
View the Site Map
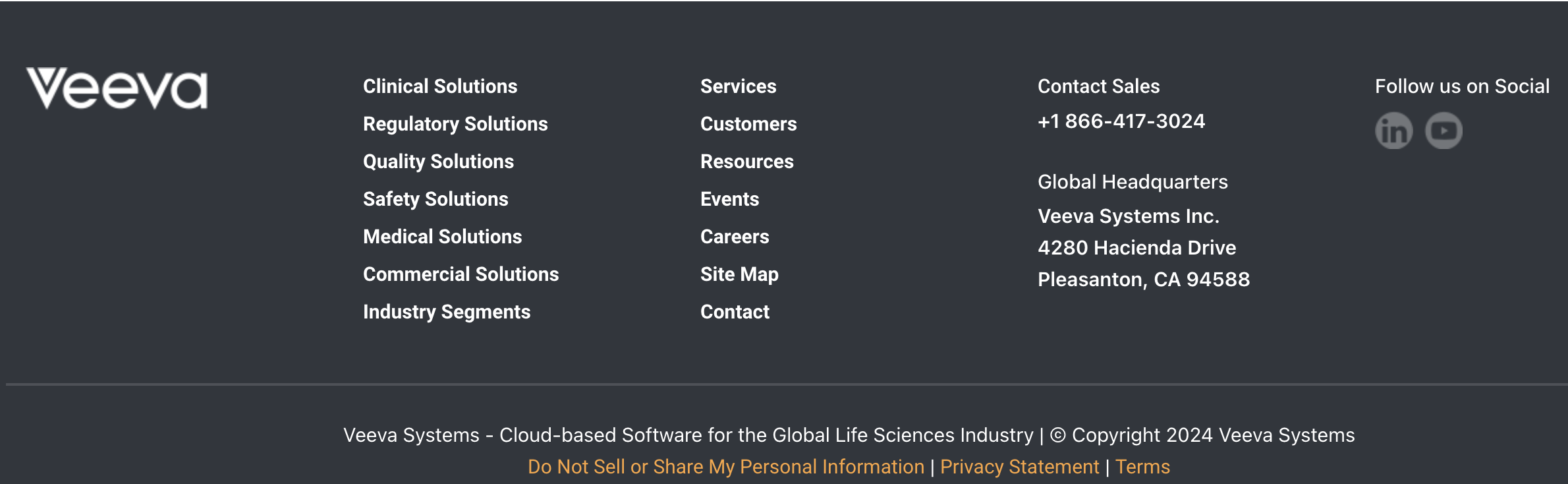coord(739,274)
